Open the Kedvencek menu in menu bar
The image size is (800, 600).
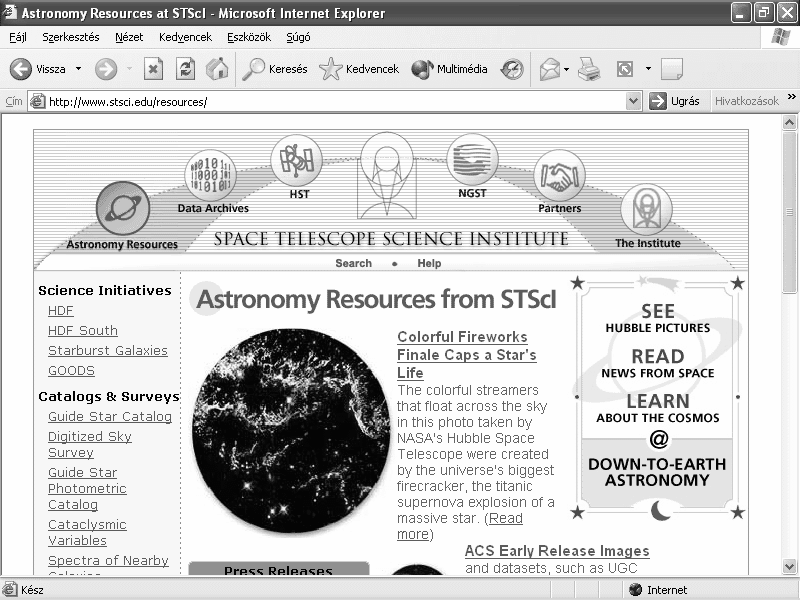point(185,37)
